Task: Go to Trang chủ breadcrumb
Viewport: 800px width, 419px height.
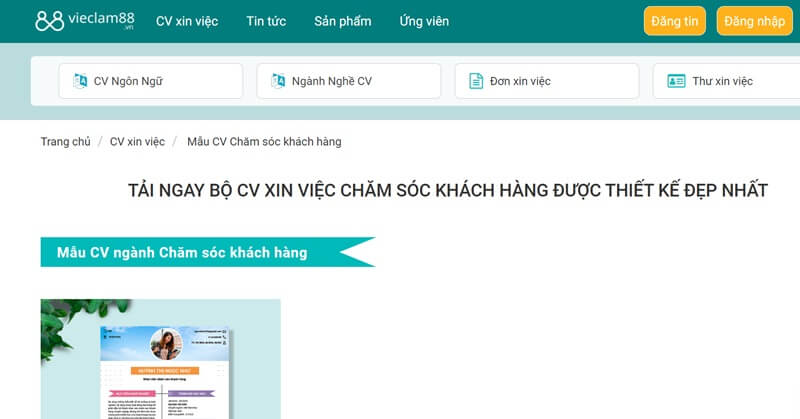Action: click(65, 141)
